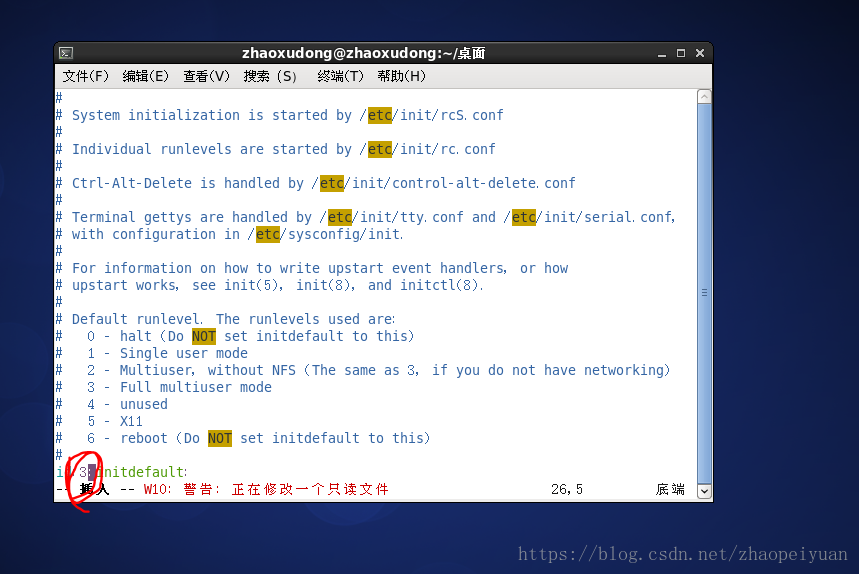Click 'Default runlevel. The runlevels used are' line

[226, 319]
